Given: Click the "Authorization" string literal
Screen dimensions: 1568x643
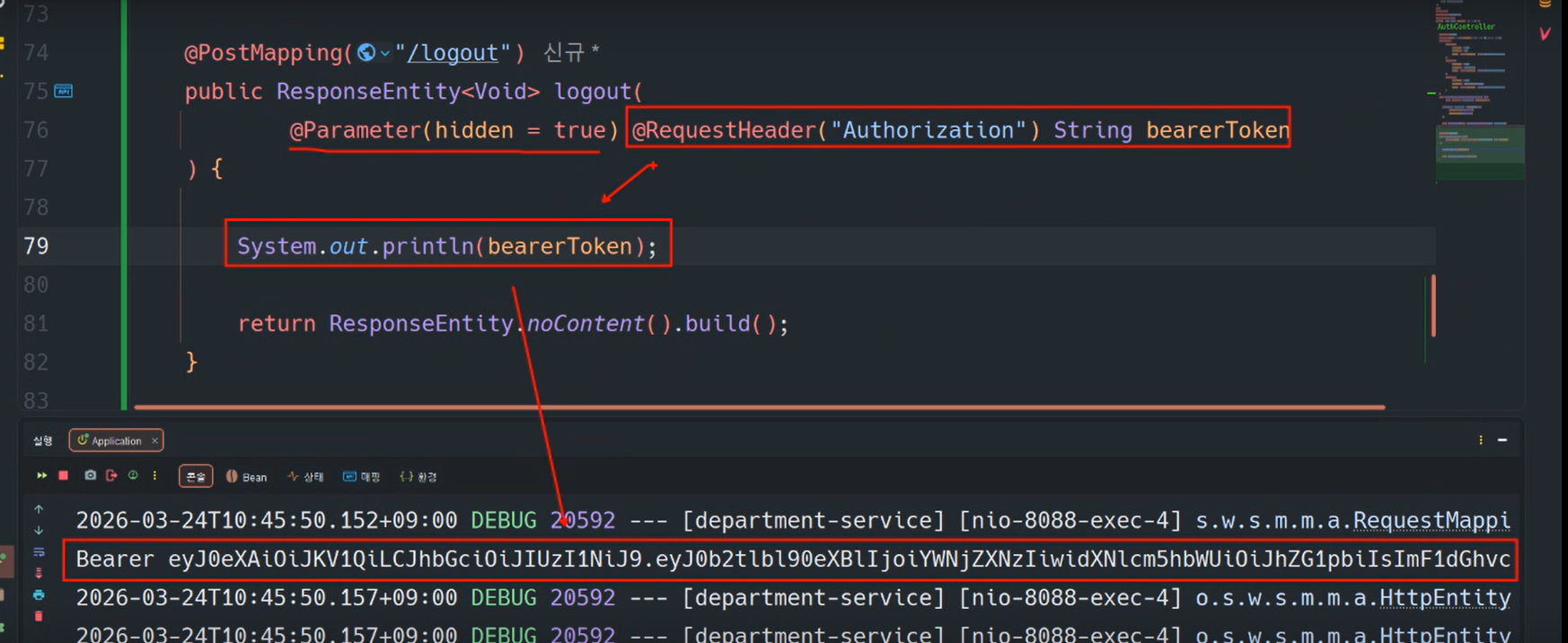Looking at the screenshot, I should 928,130.
